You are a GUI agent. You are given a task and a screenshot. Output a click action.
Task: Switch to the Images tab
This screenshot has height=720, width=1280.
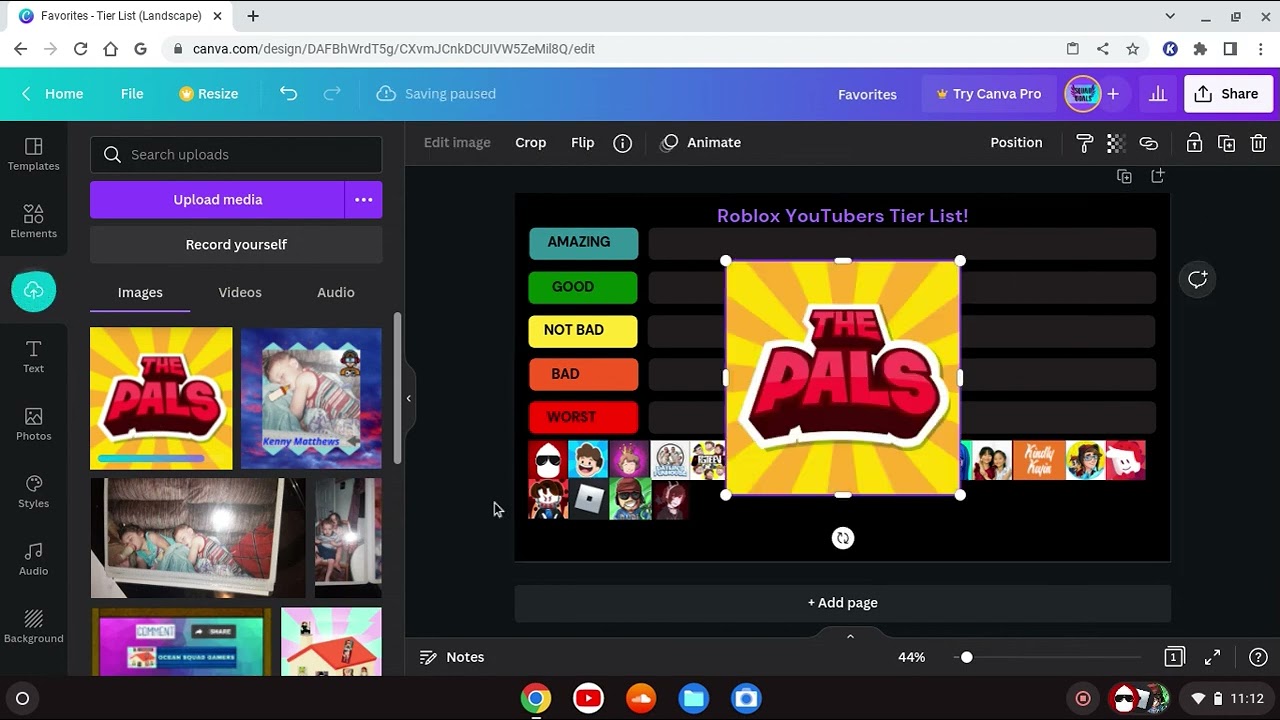click(x=140, y=292)
